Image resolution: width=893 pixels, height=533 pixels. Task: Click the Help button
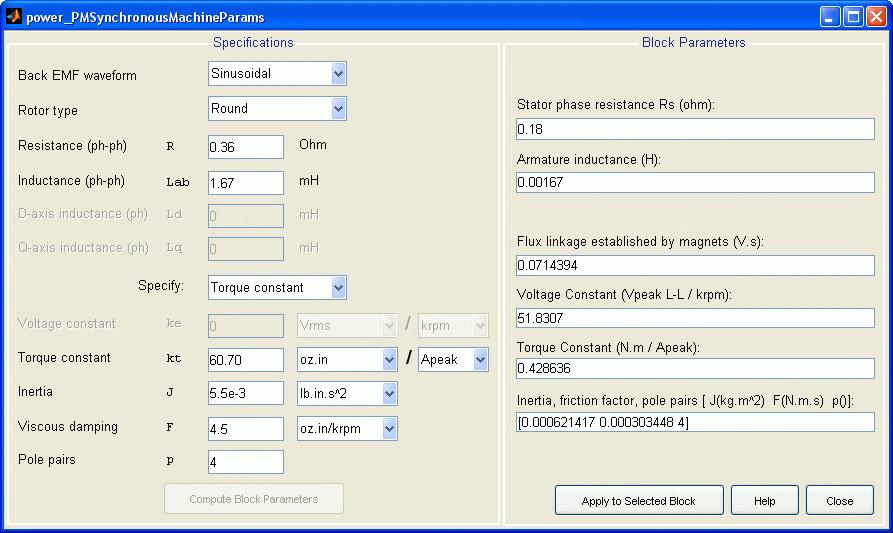pyautogui.click(x=765, y=501)
